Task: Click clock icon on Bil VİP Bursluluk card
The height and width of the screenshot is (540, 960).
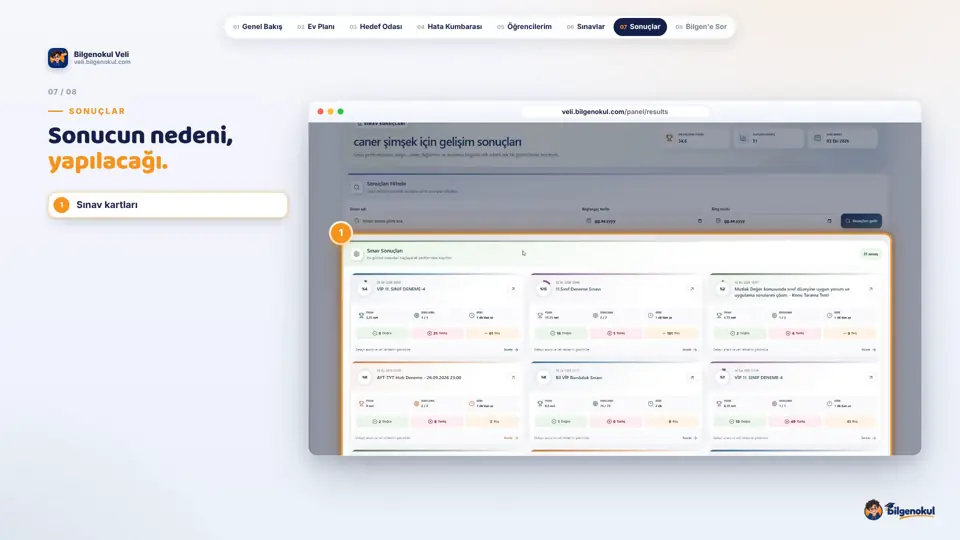Action: (650, 403)
